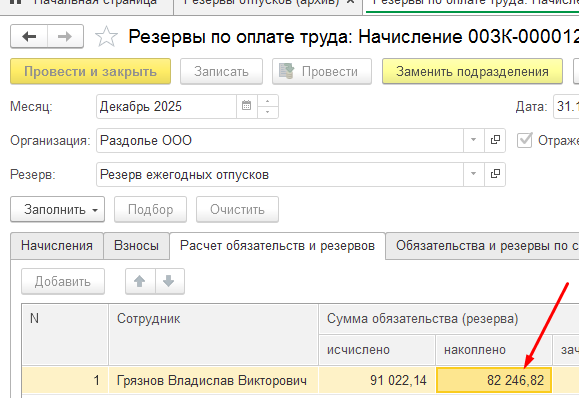Image resolution: width=579 pixels, height=398 pixels.
Task: Switch to the Начисления tab
Action: [57, 246]
